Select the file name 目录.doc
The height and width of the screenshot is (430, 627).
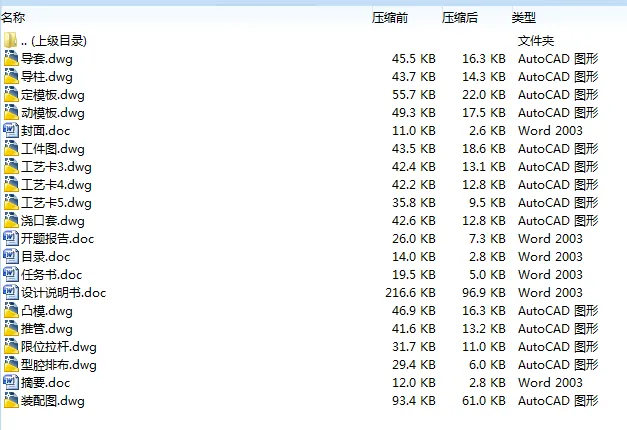[x=46, y=257]
